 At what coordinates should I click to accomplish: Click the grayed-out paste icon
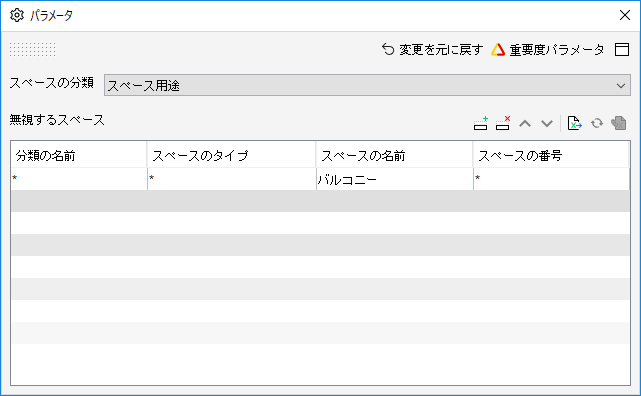(619, 123)
